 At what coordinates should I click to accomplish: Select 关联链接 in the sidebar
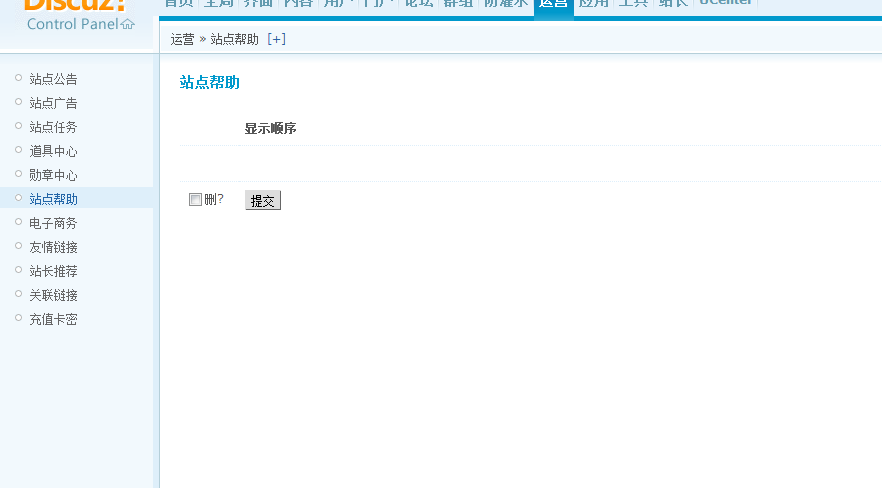(x=53, y=295)
